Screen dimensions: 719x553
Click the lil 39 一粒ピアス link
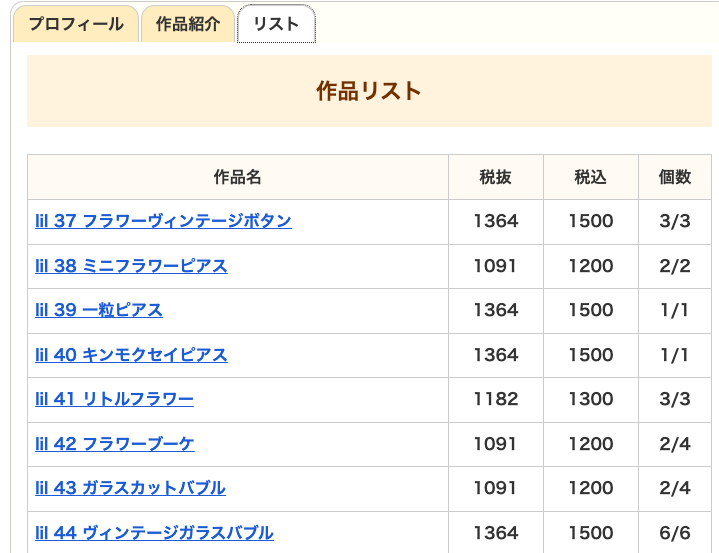pyautogui.click(x=99, y=310)
